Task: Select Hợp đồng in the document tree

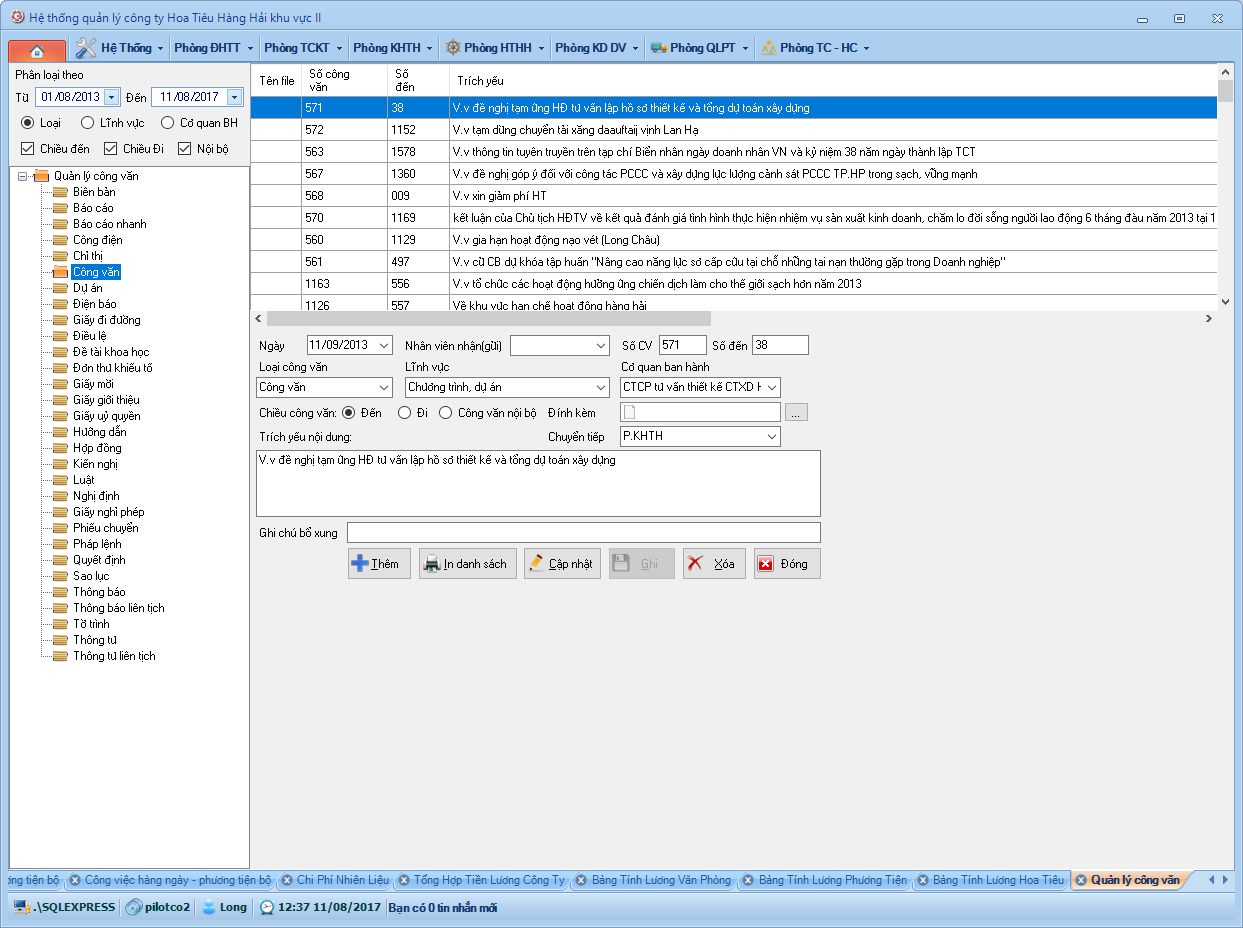Action: click(x=97, y=448)
